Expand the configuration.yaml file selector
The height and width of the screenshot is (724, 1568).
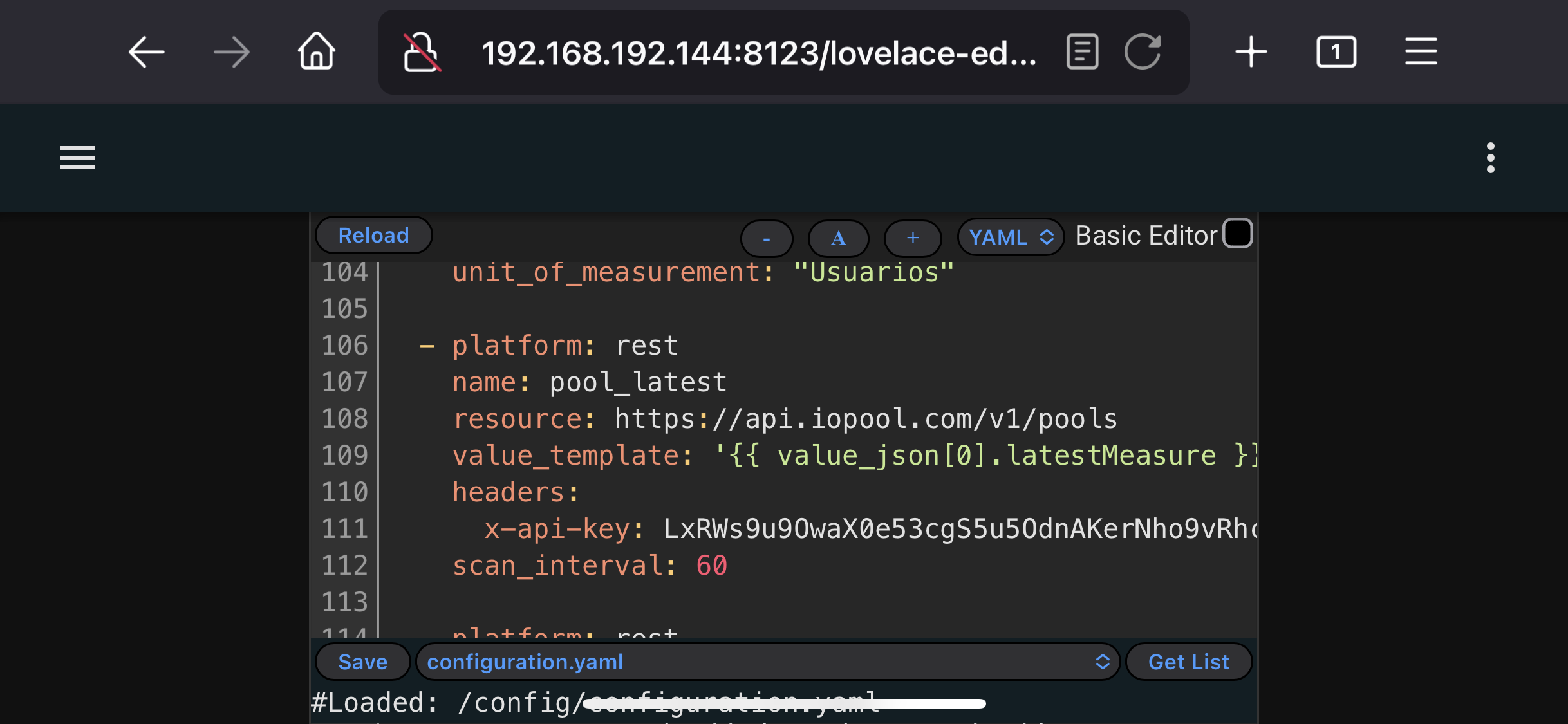[767, 662]
